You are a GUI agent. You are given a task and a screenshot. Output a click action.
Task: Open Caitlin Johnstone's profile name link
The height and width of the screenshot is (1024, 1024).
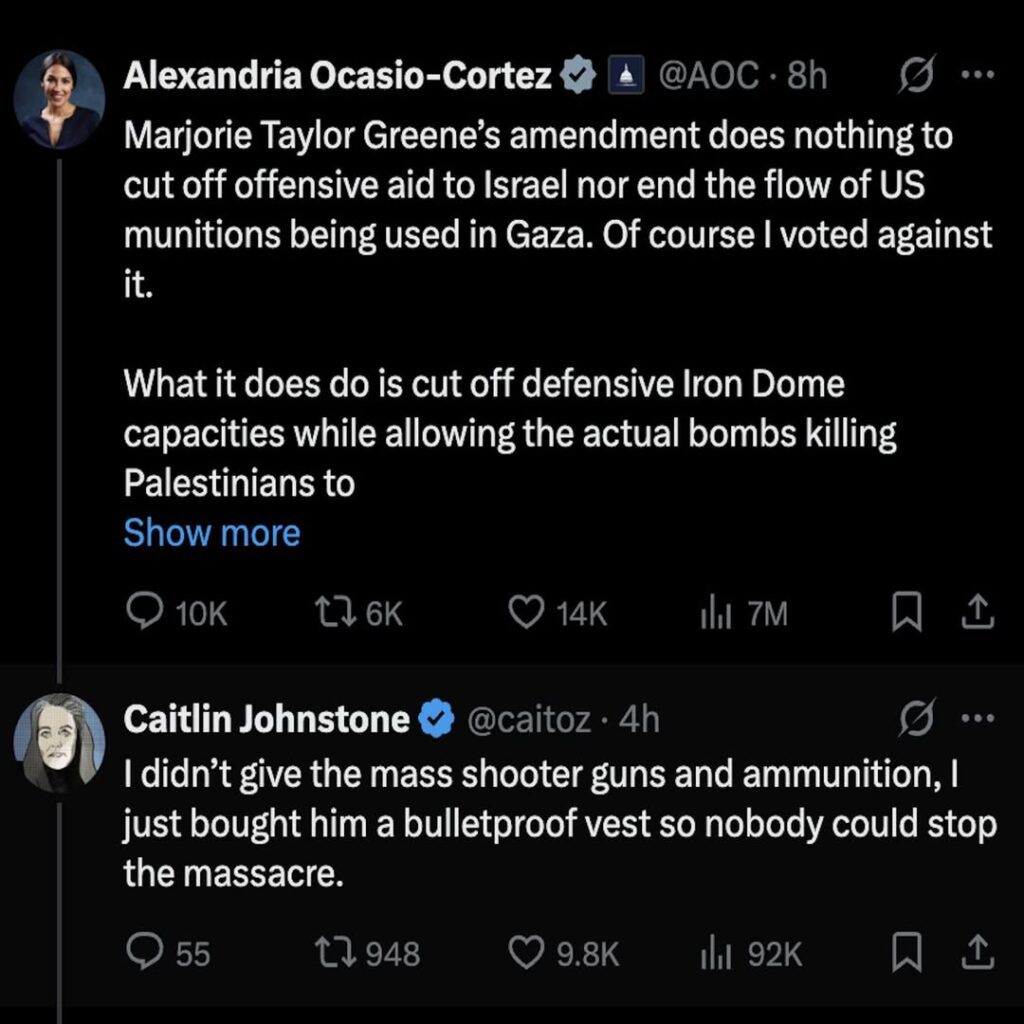pos(266,720)
